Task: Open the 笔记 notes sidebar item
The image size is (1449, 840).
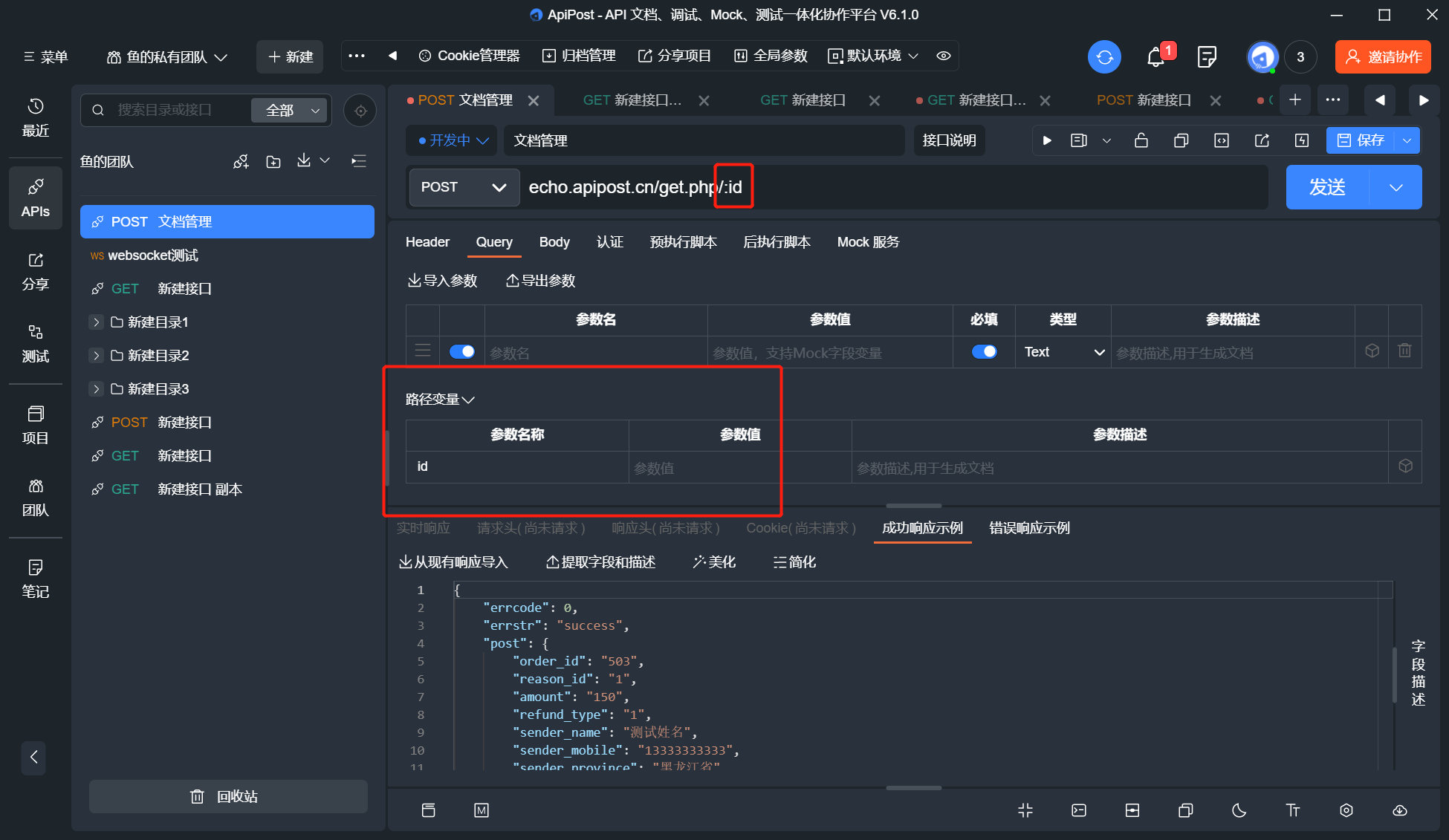Action: (x=36, y=579)
